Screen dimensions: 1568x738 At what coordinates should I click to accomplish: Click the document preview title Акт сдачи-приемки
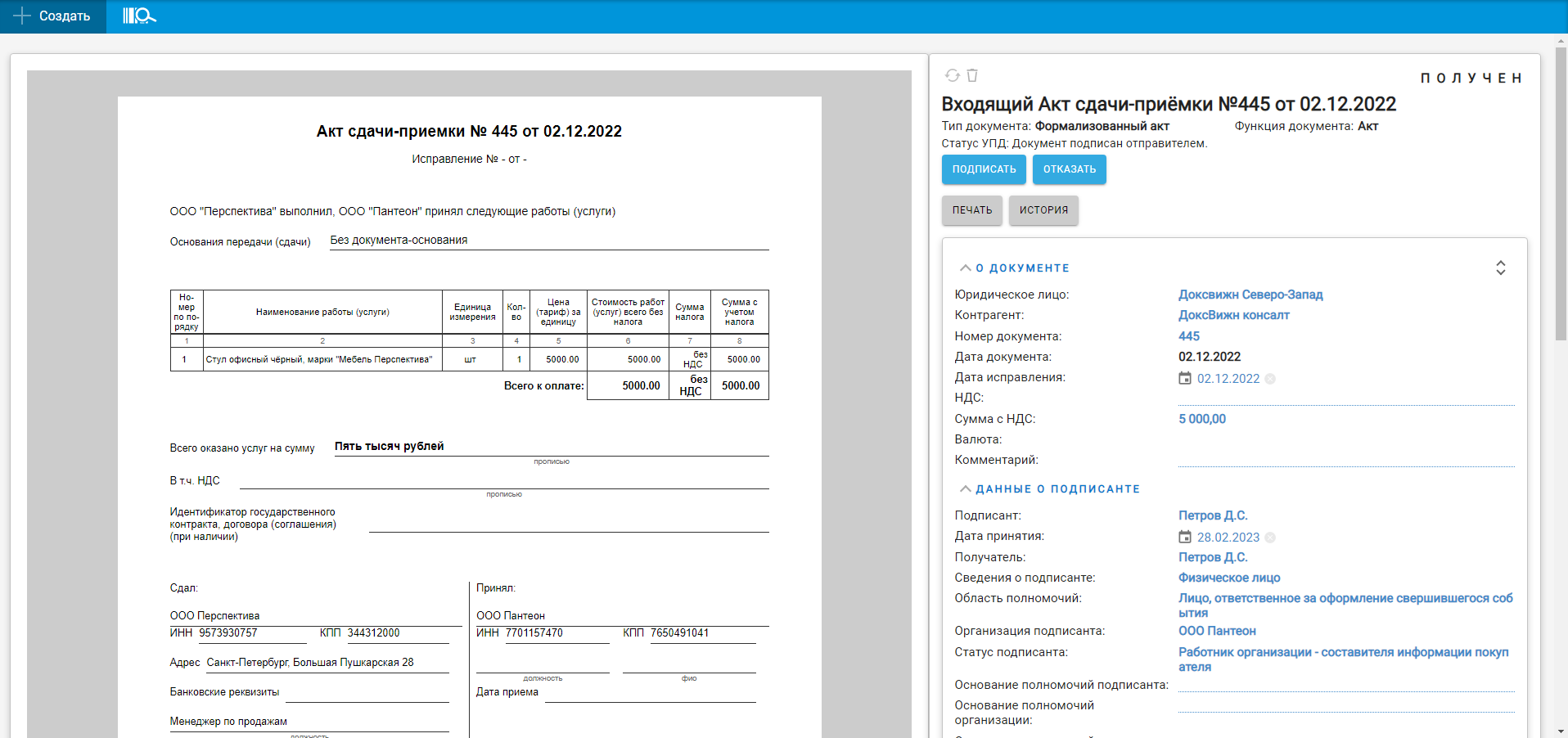(469, 132)
